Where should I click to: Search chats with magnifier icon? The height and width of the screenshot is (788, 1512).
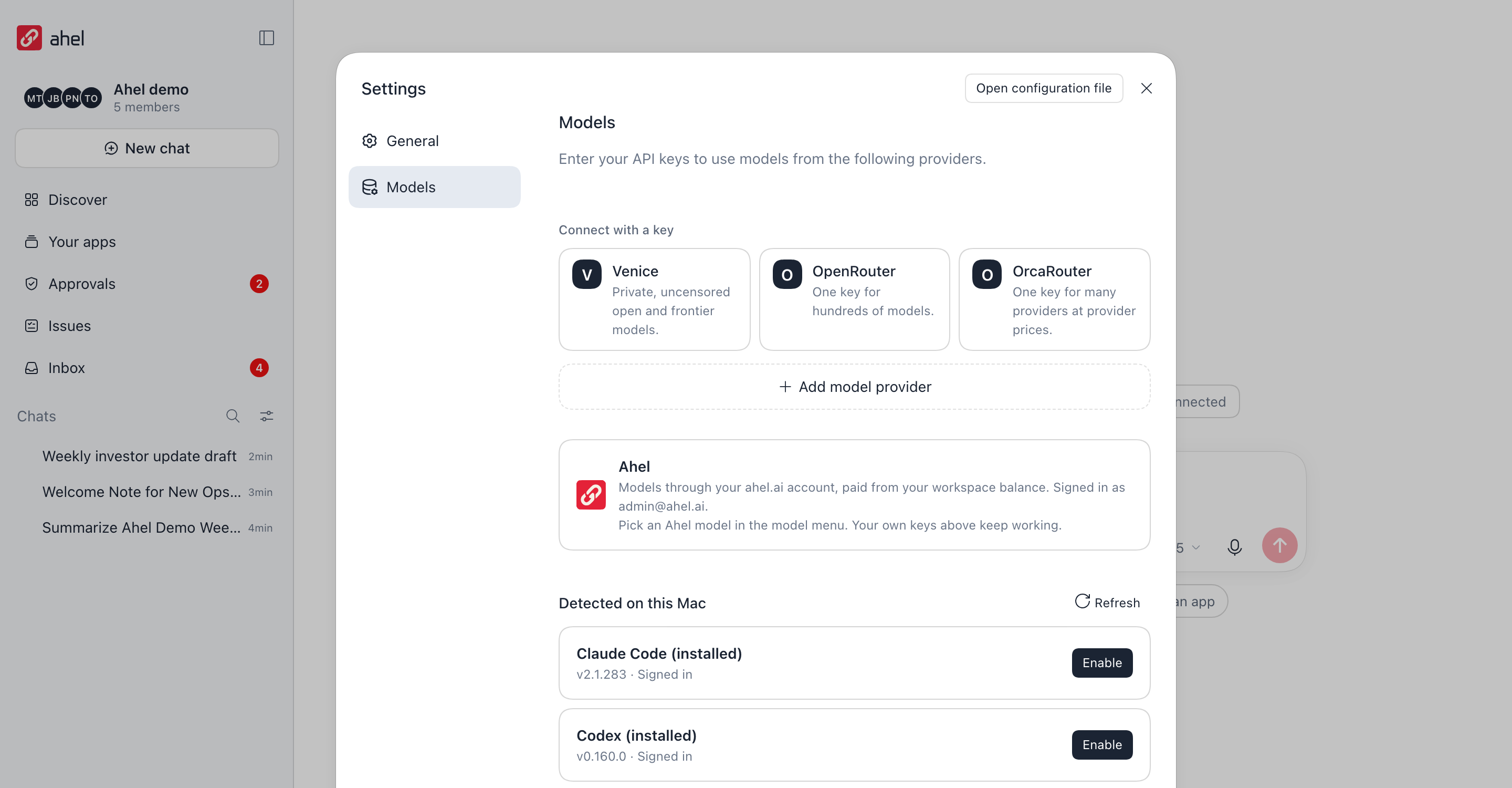(x=233, y=416)
